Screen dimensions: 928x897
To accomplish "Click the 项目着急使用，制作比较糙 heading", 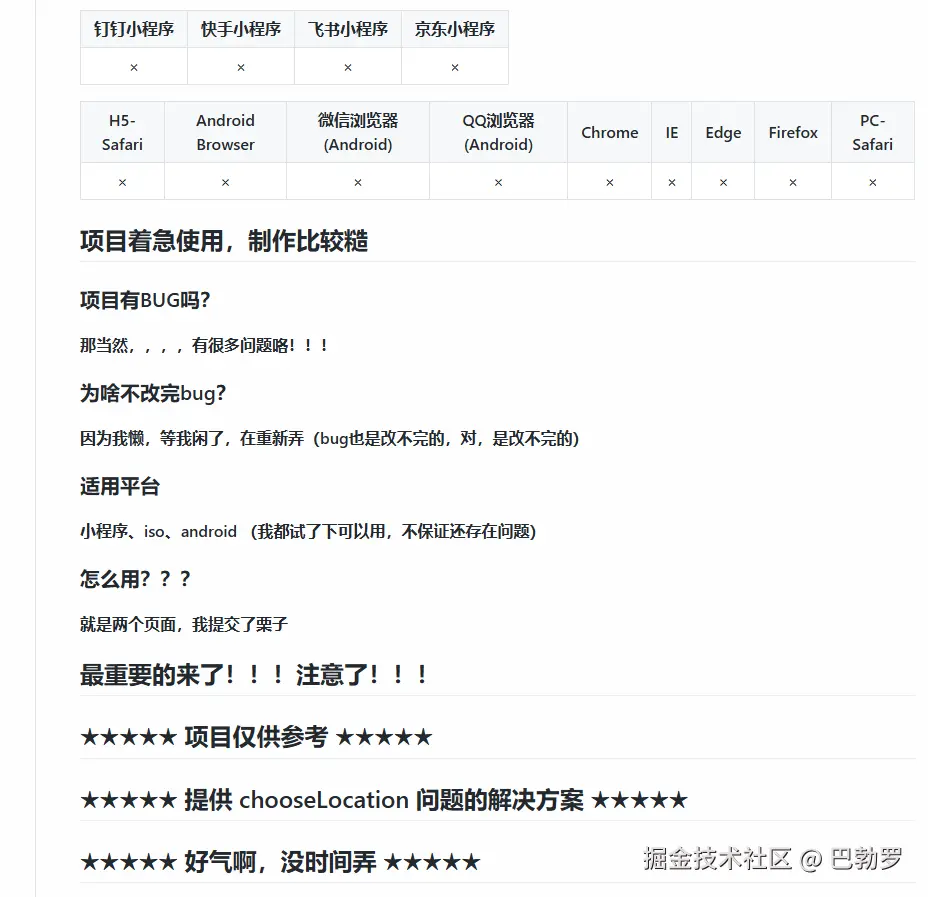I will 224,241.
